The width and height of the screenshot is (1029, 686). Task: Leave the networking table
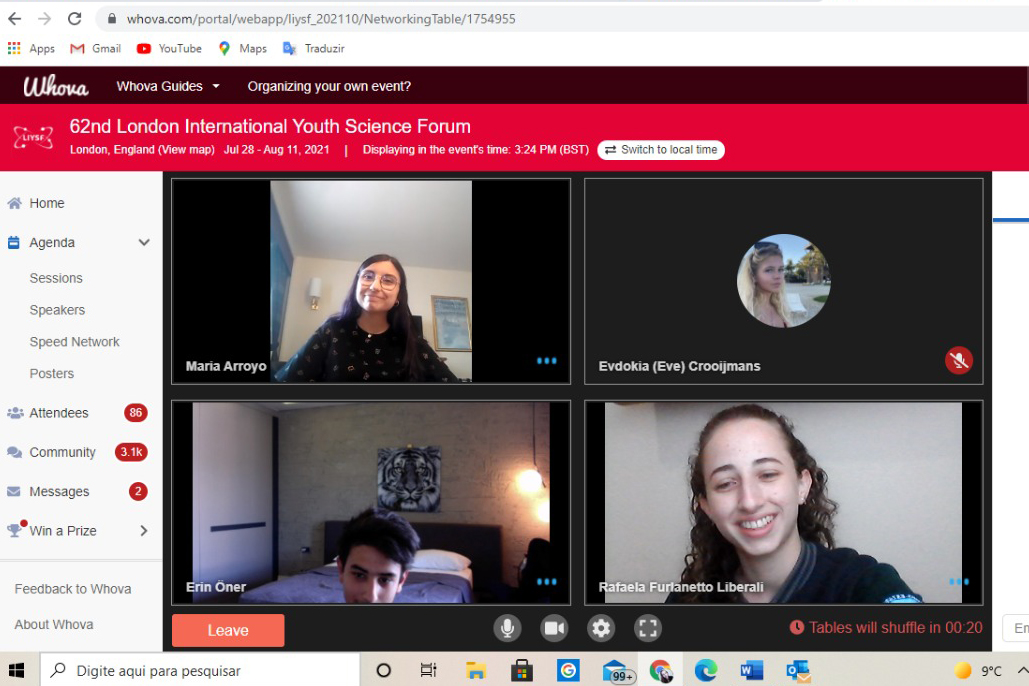click(x=228, y=630)
